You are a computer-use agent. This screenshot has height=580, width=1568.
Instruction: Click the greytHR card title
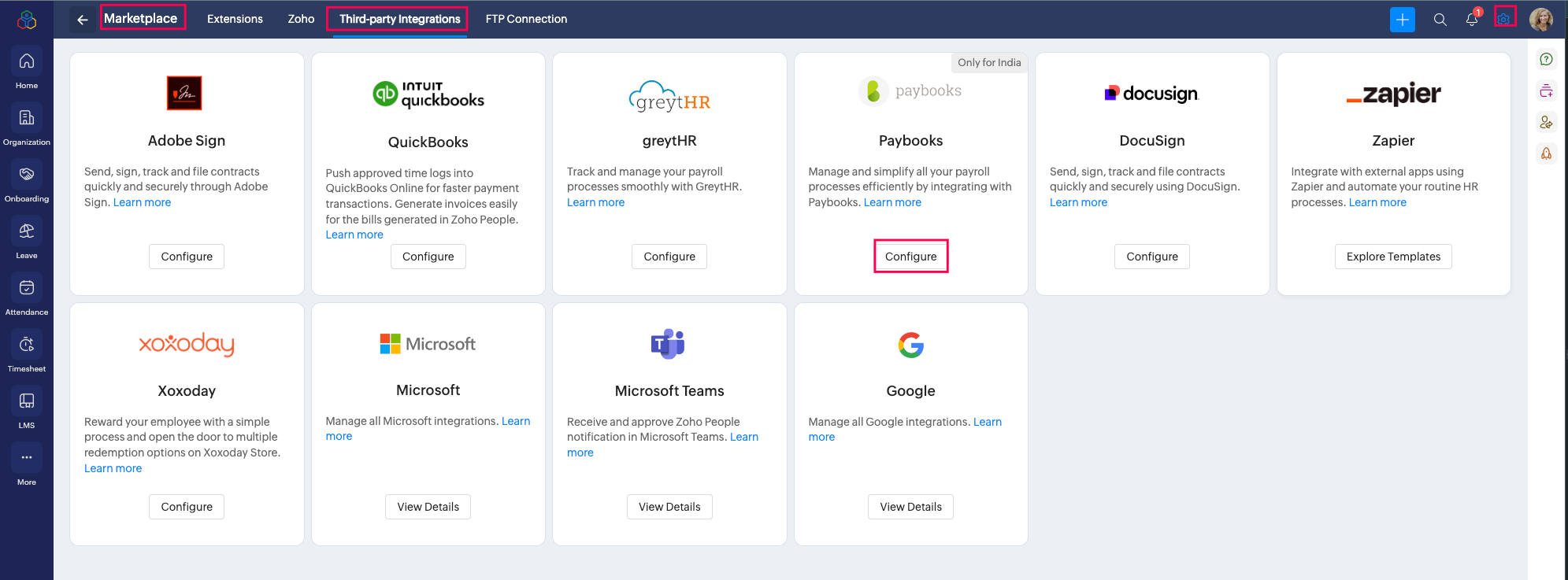point(669,141)
